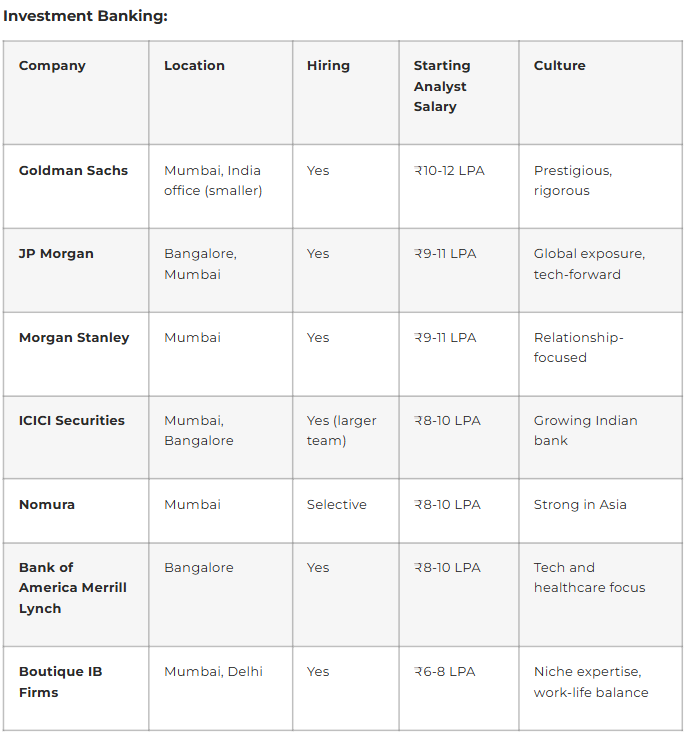The image size is (692, 746).
Task: Select the "Yes (larger team)" hiring cell
Action: [341, 431]
